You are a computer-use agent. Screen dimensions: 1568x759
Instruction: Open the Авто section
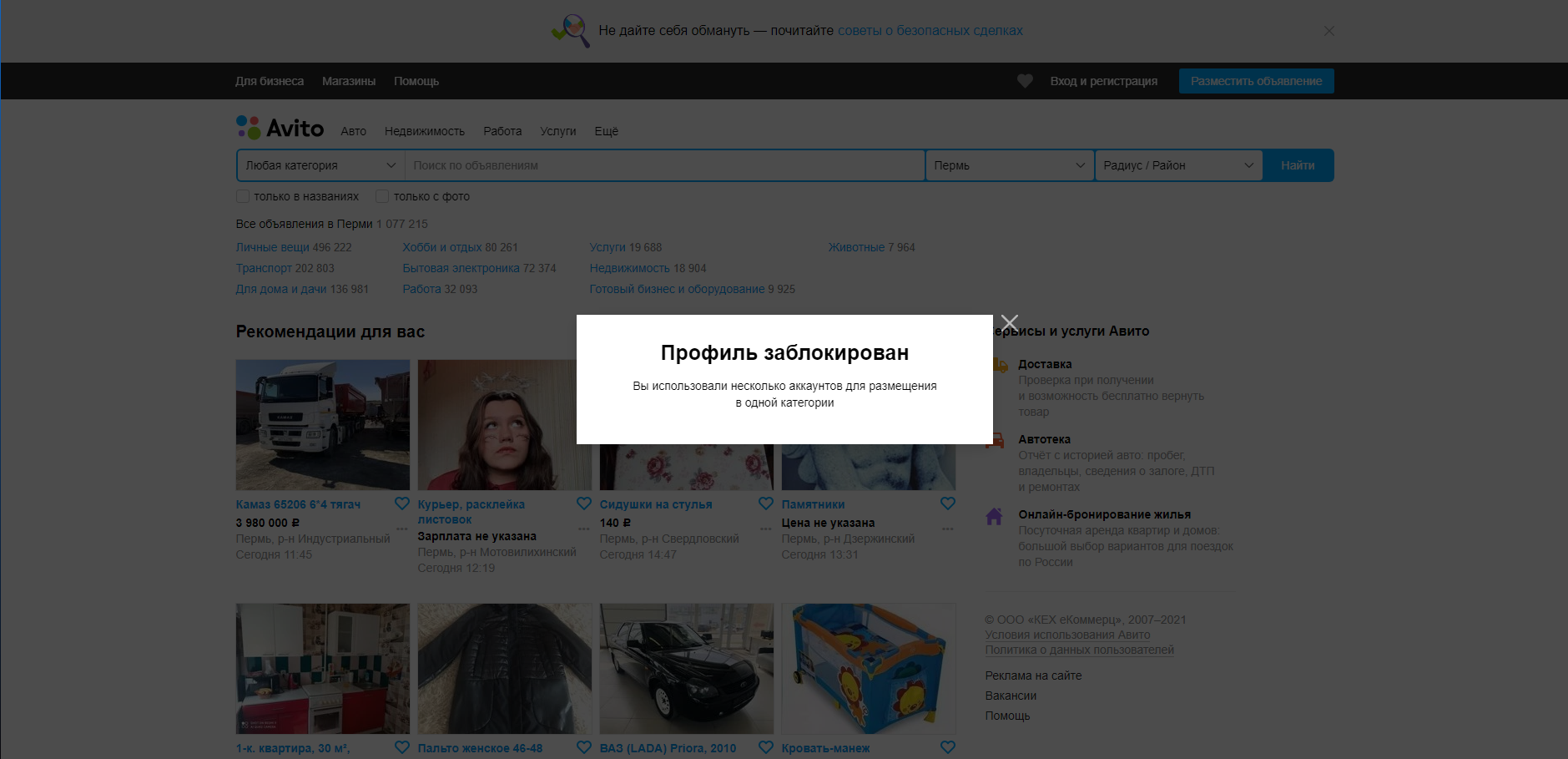[x=354, y=131]
